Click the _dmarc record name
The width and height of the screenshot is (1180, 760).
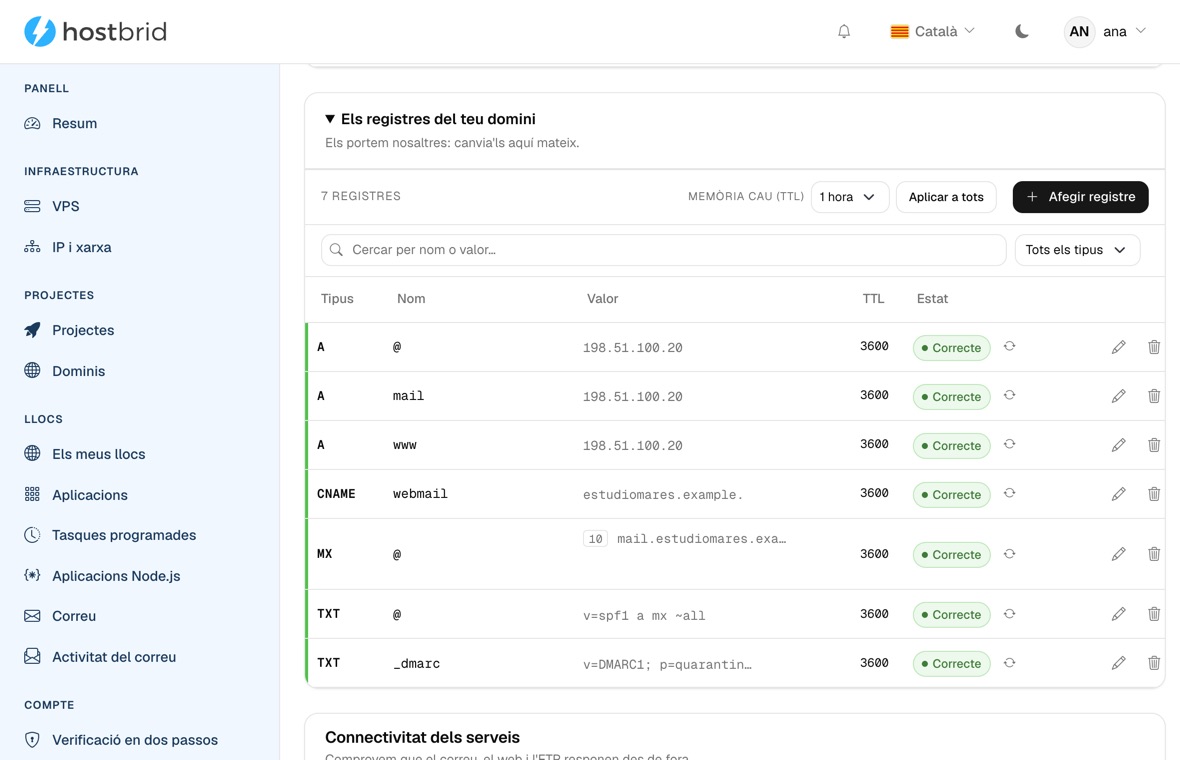(x=416, y=664)
